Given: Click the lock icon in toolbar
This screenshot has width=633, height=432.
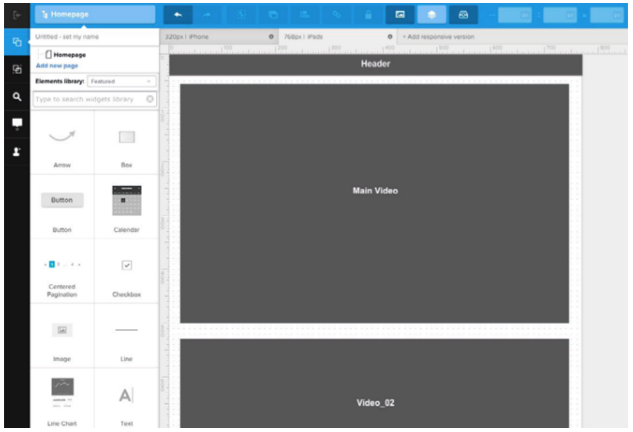Looking at the screenshot, I should (x=368, y=15).
